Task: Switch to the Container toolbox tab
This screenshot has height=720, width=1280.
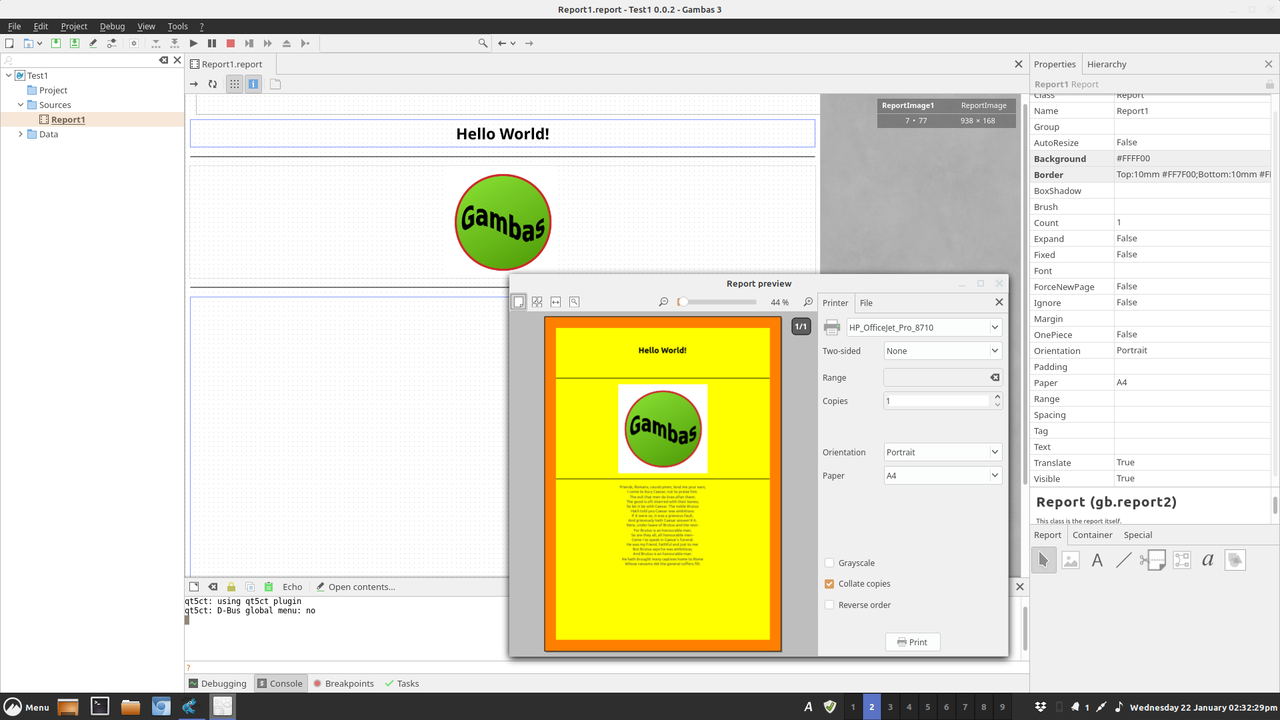Action: pos(1092,535)
